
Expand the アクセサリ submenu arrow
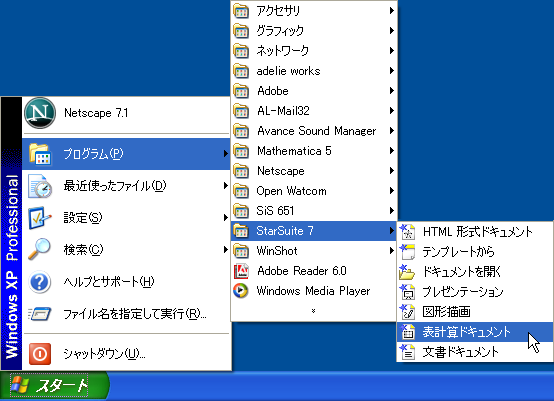391,11
